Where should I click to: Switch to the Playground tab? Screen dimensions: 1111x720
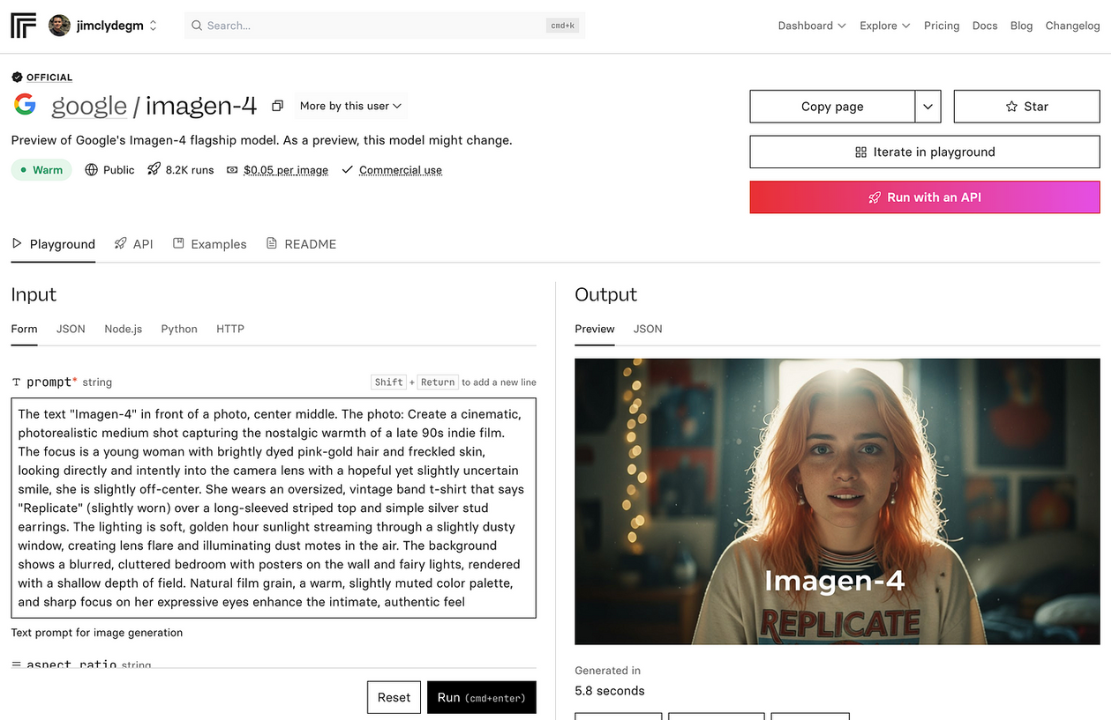53,244
